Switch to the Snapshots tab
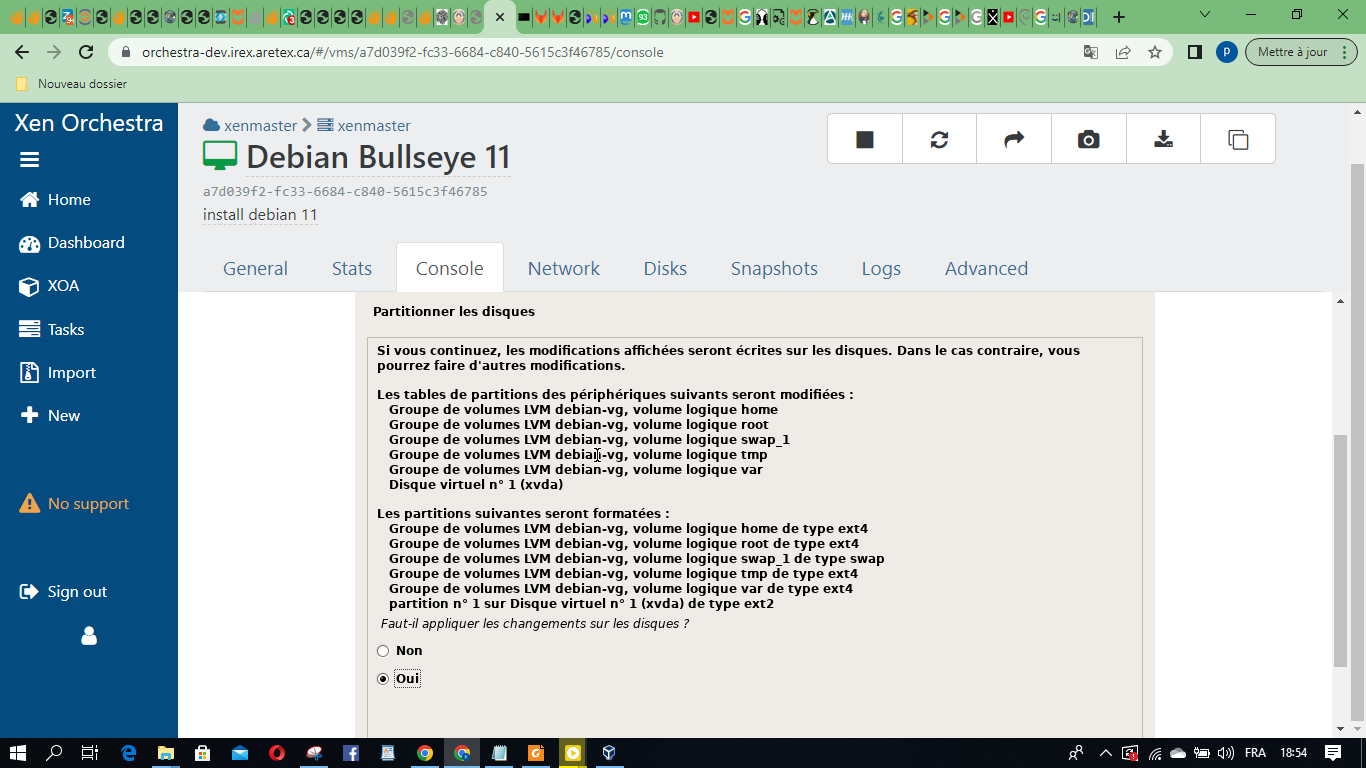The image size is (1366, 768). 774,268
